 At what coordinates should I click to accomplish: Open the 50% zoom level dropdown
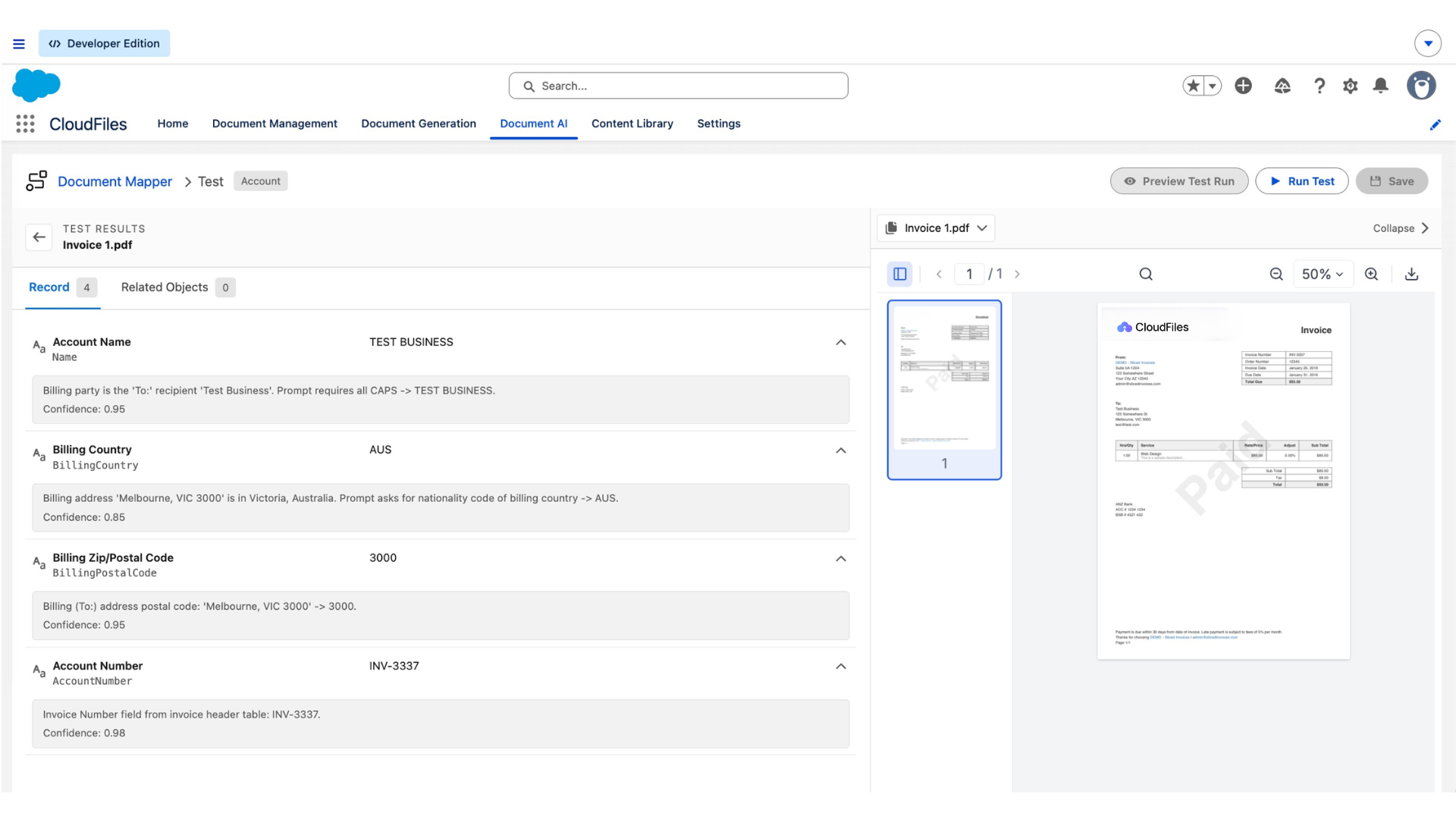coord(1322,274)
